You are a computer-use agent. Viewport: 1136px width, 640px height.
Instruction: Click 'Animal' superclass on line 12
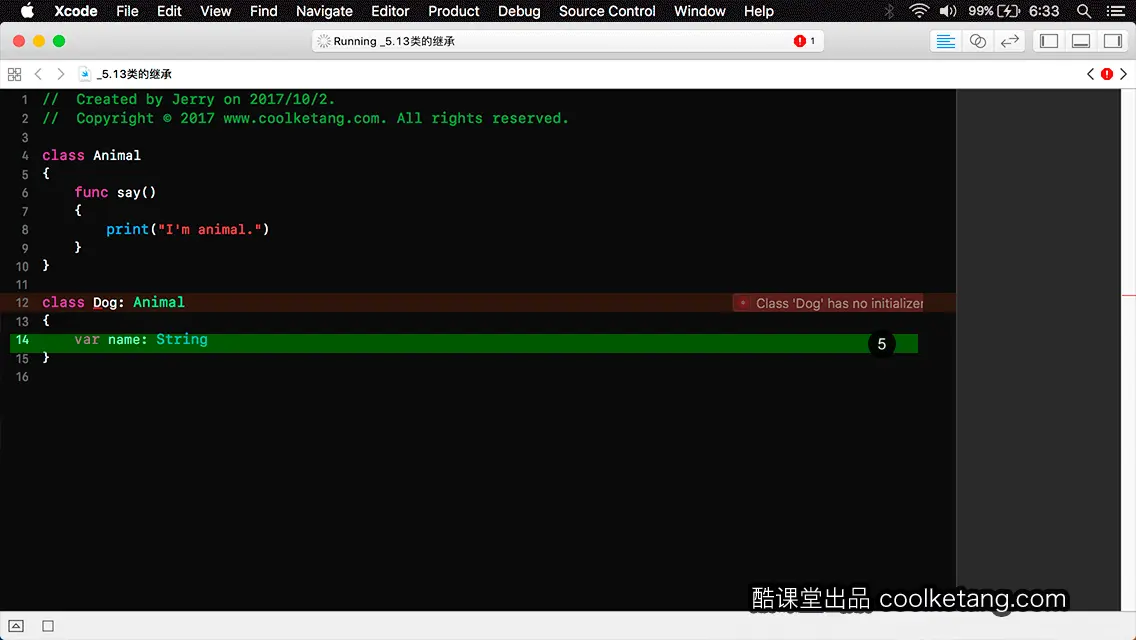[x=159, y=302]
